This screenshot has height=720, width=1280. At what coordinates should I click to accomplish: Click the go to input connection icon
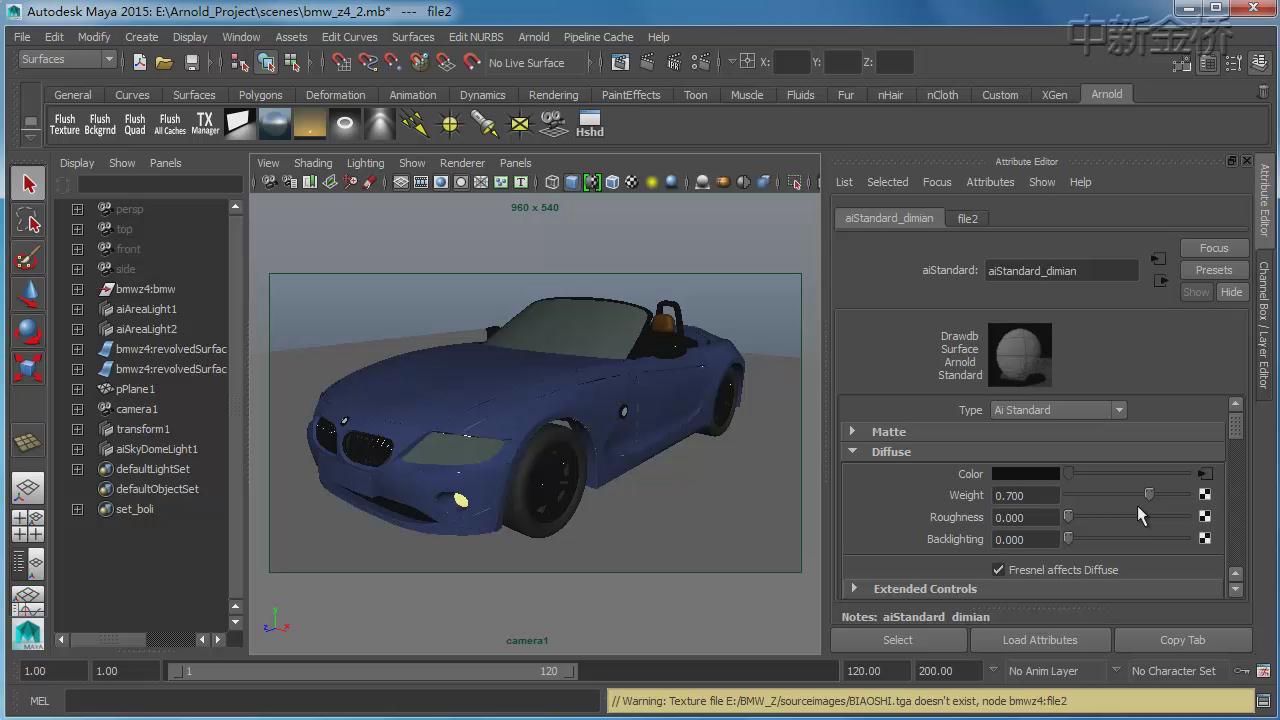pos(1158,259)
